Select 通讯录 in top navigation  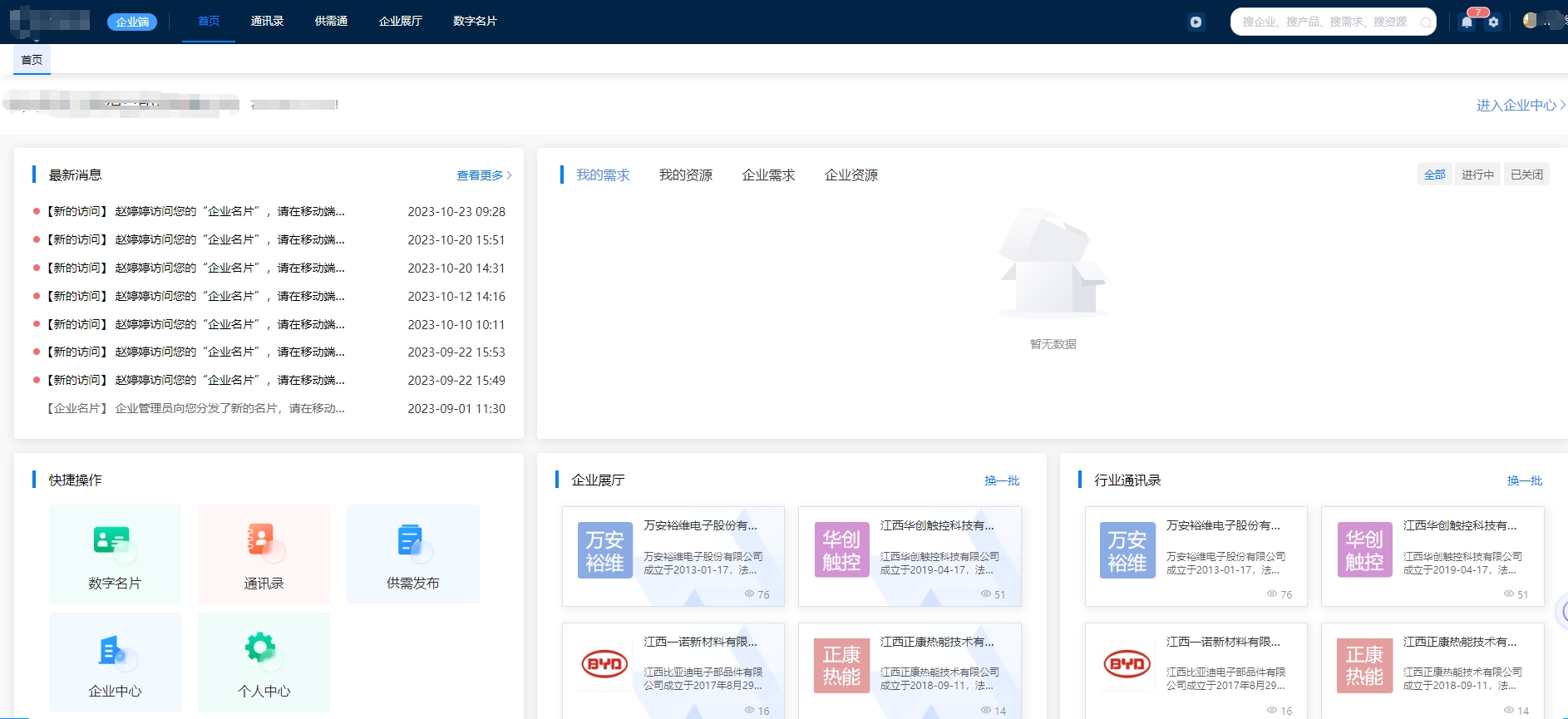coord(267,22)
